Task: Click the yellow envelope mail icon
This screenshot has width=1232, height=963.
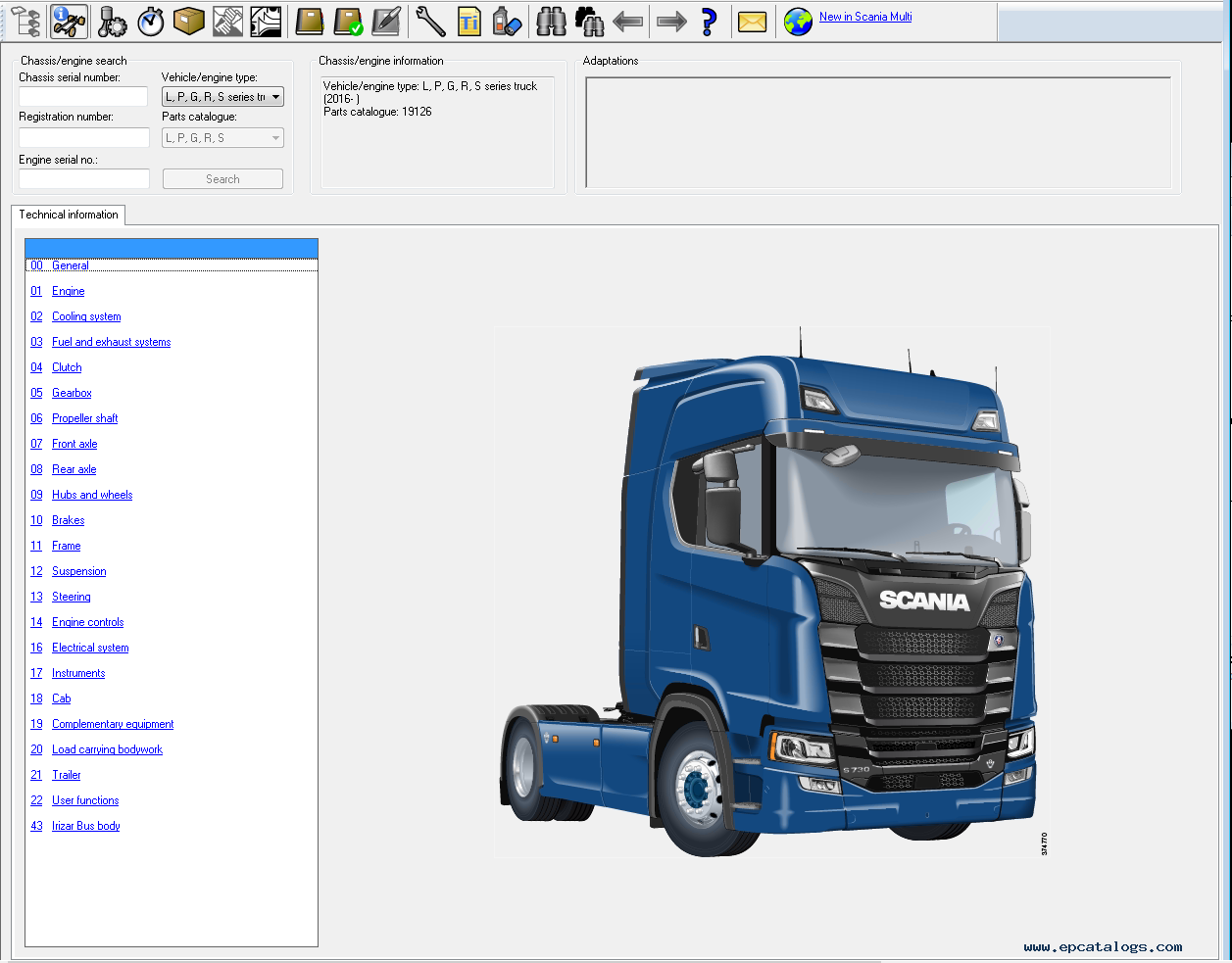Action: pyautogui.click(x=752, y=21)
